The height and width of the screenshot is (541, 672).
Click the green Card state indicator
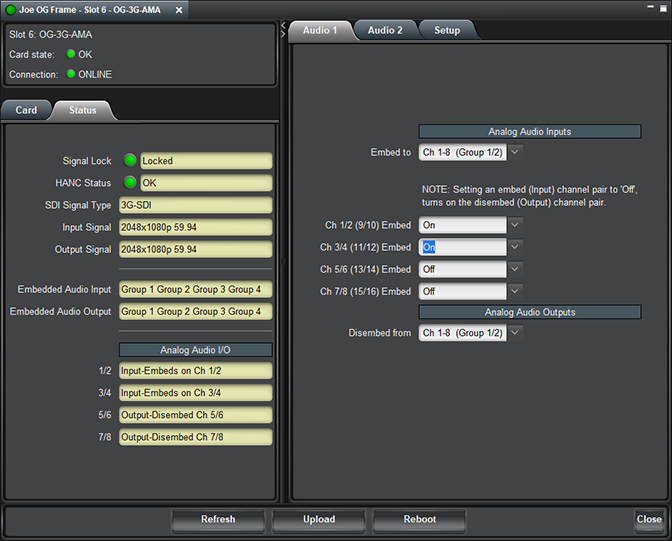point(71,54)
